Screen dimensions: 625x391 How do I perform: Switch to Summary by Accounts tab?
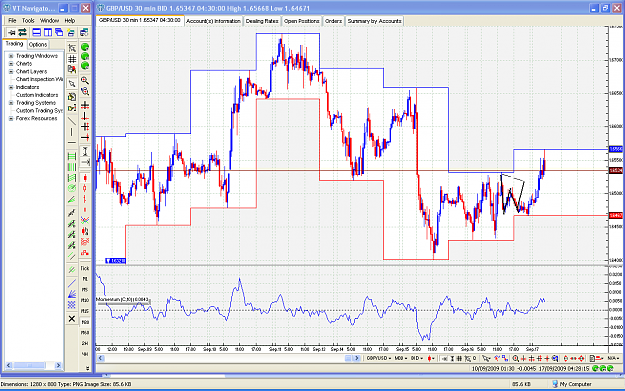coord(374,21)
